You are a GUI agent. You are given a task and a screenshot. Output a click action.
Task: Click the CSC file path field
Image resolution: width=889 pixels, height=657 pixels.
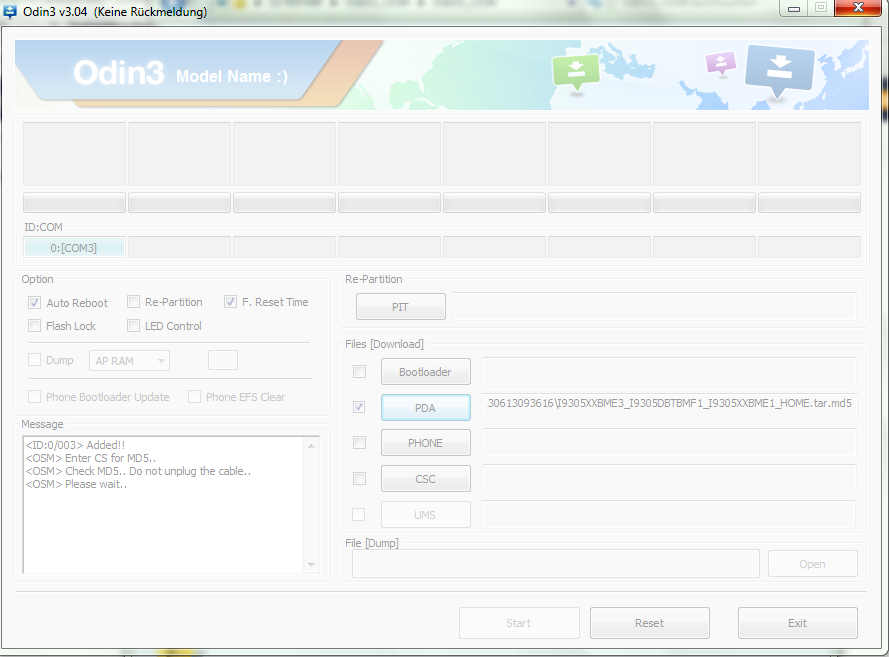[x=669, y=479]
